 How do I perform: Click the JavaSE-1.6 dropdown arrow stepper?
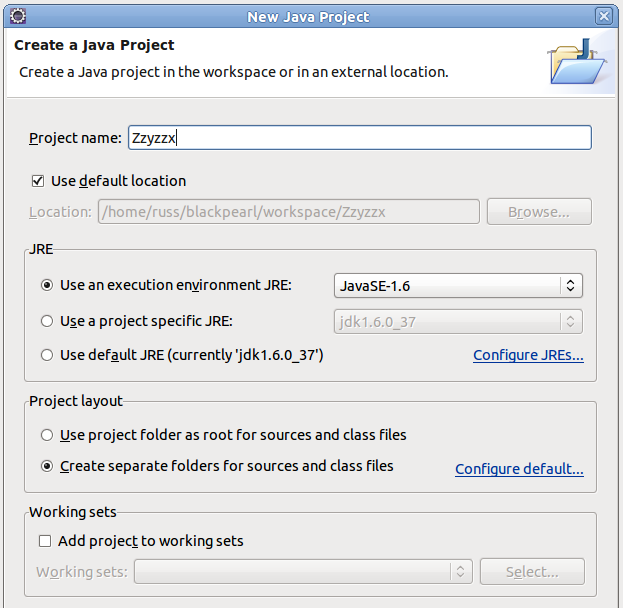(571, 286)
